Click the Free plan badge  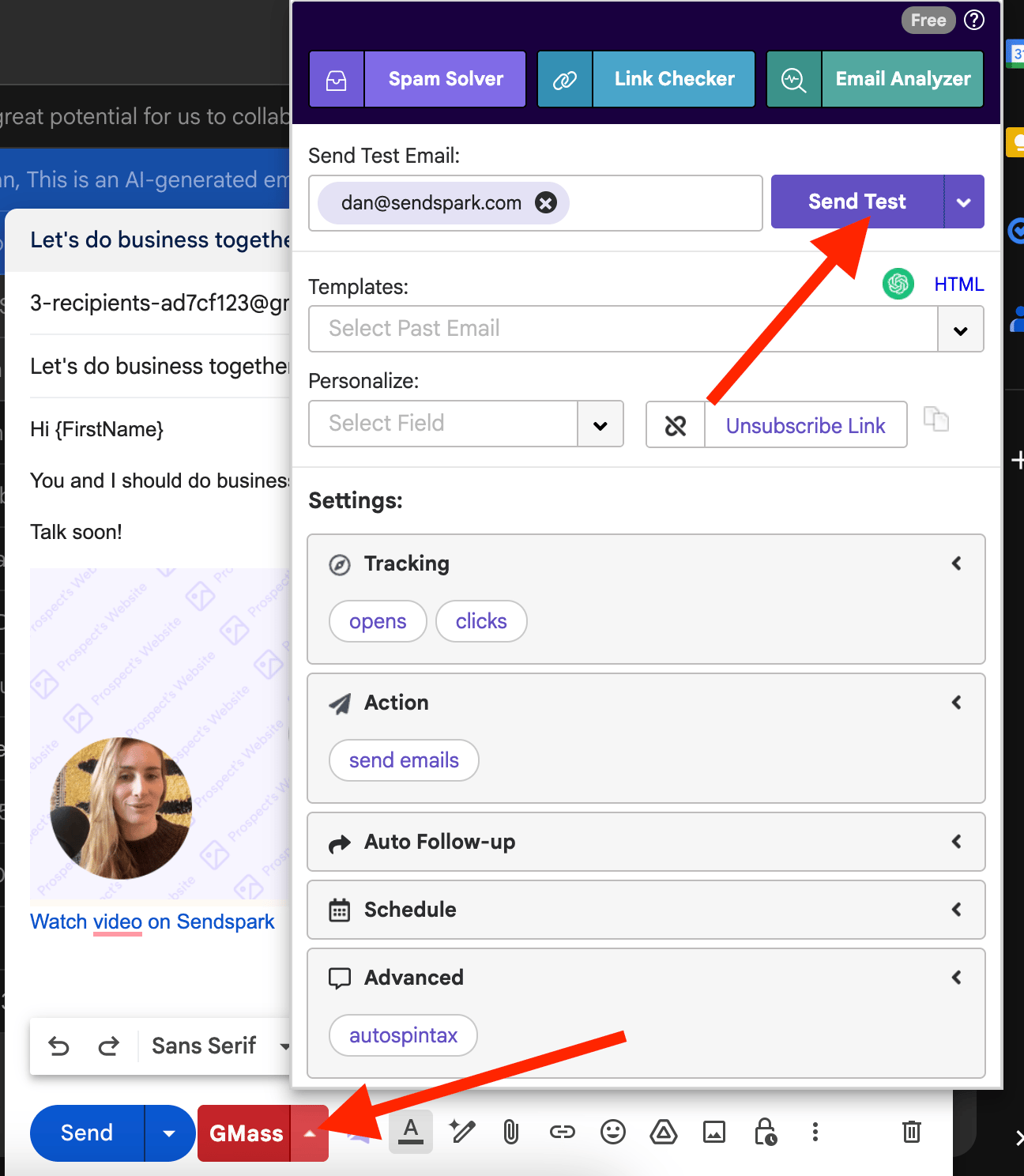click(928, 21)
